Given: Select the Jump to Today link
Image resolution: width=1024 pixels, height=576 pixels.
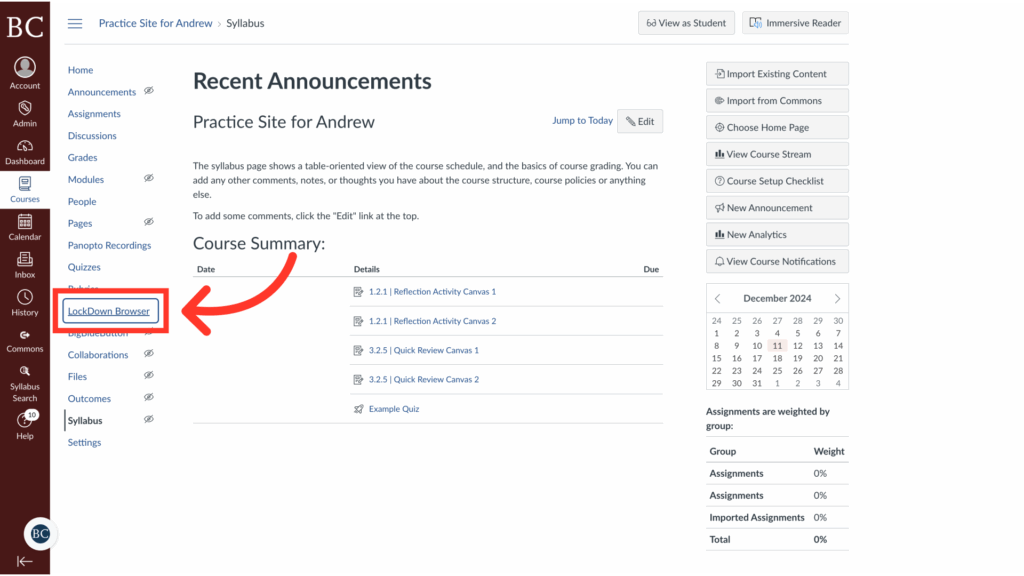Looking at the screenshot, I should (x=582, y=120).
